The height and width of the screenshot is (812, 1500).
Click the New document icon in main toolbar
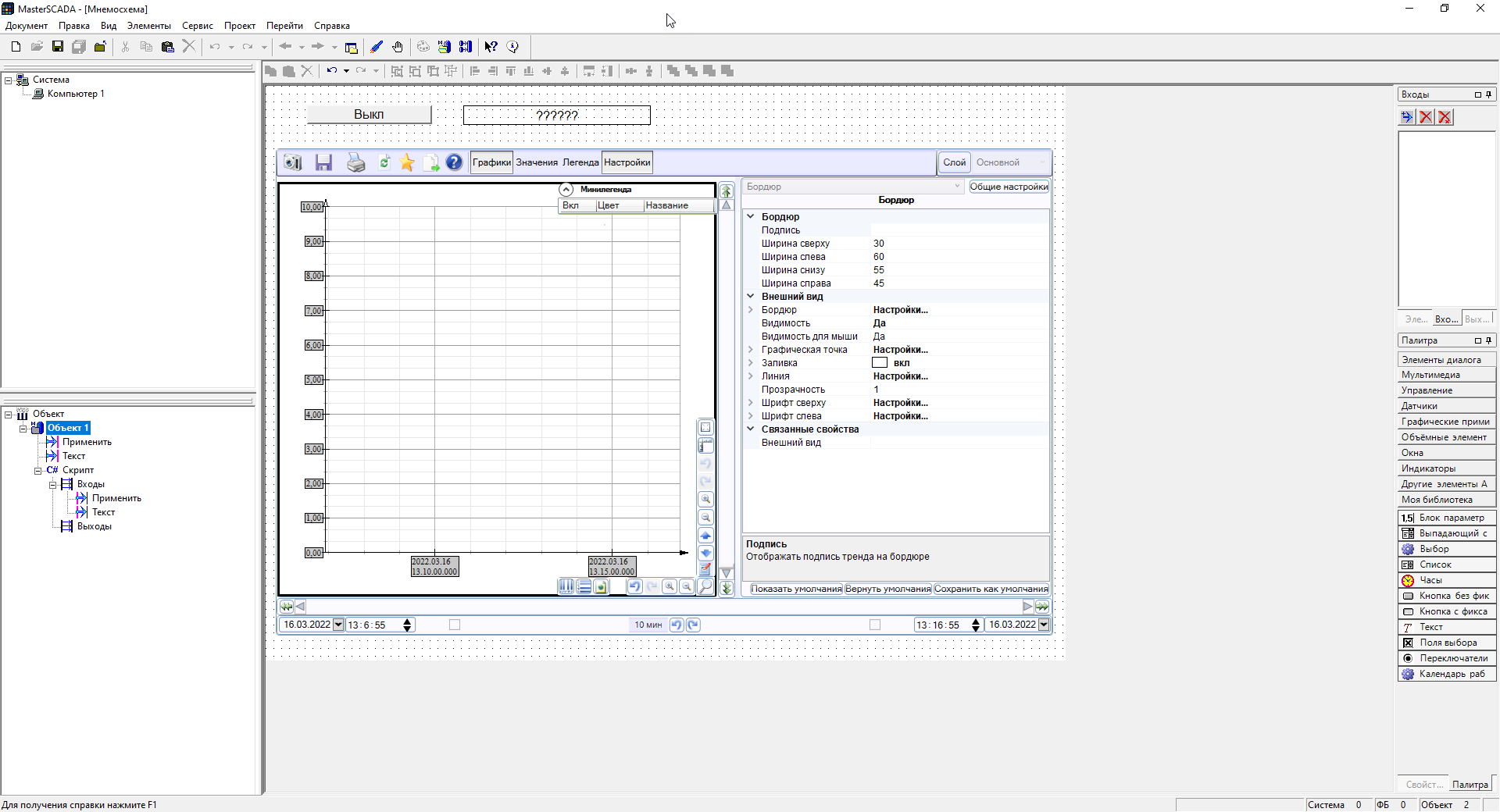click(16, 47)
